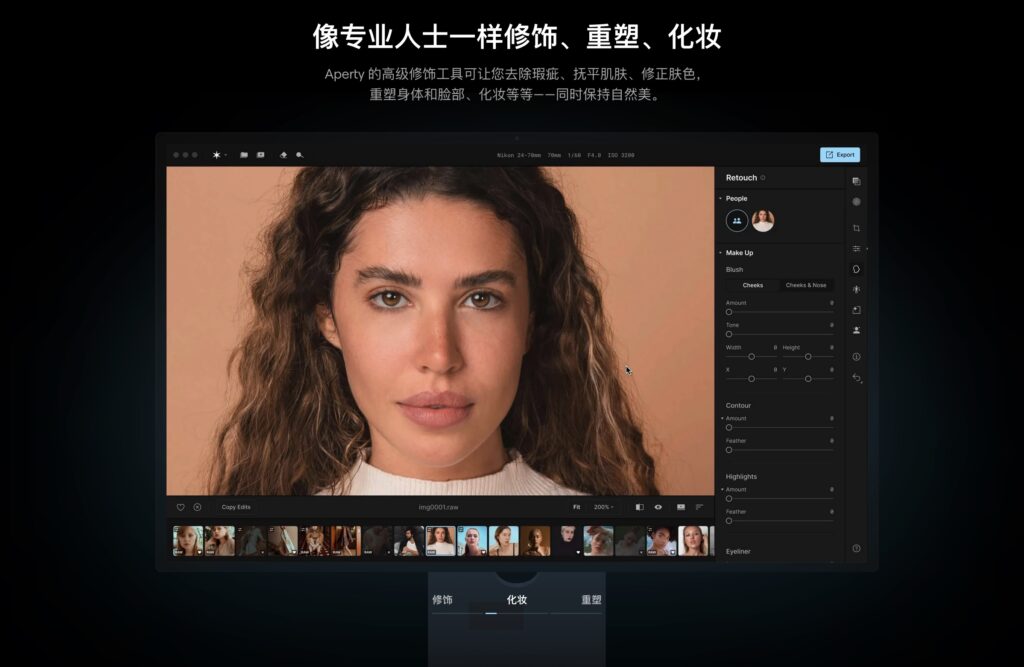The width and height of the screenshot is (1024, 667).
Task: Click the undo history icon in the right sidebar
Action: pyautogui.click(x=856, y=378)
